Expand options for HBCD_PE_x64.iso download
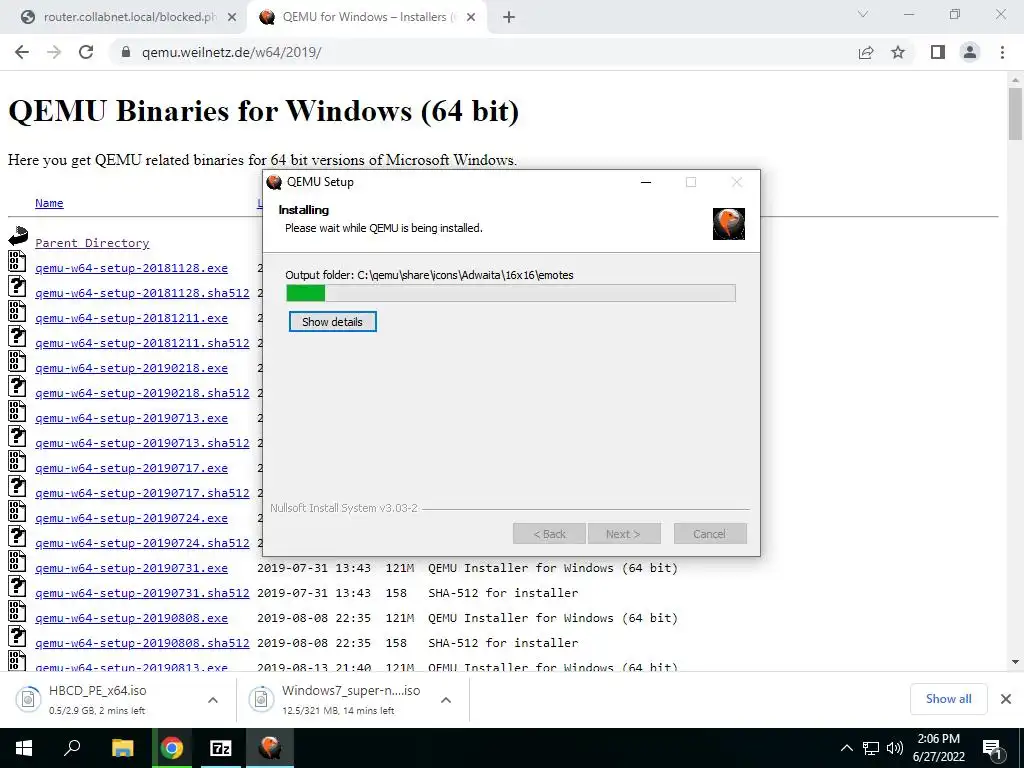The image size is (1024, 768). point(213,700)
